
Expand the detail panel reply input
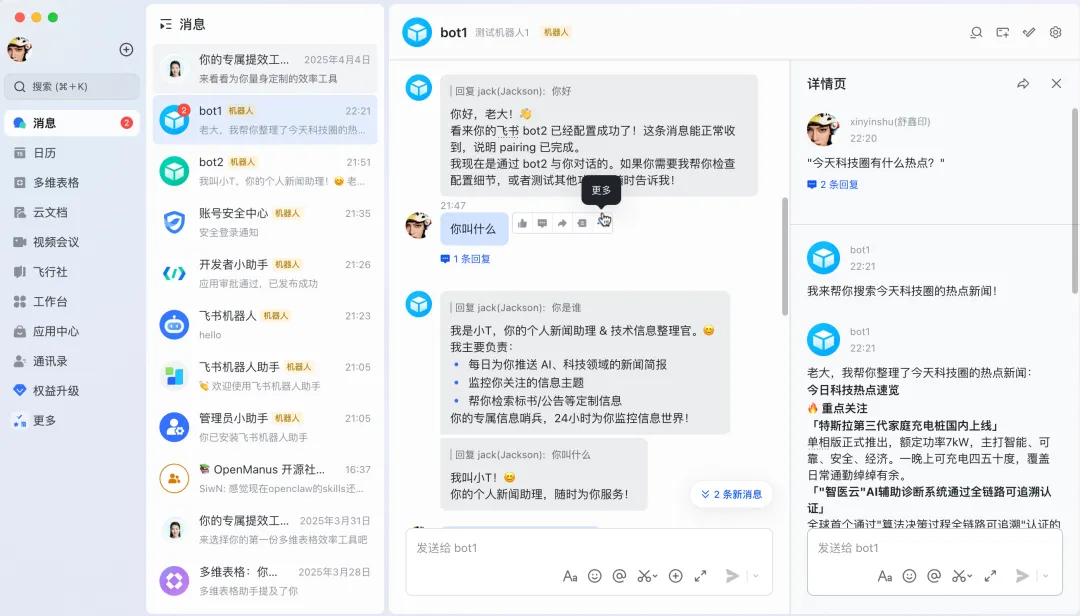[990, 576]
